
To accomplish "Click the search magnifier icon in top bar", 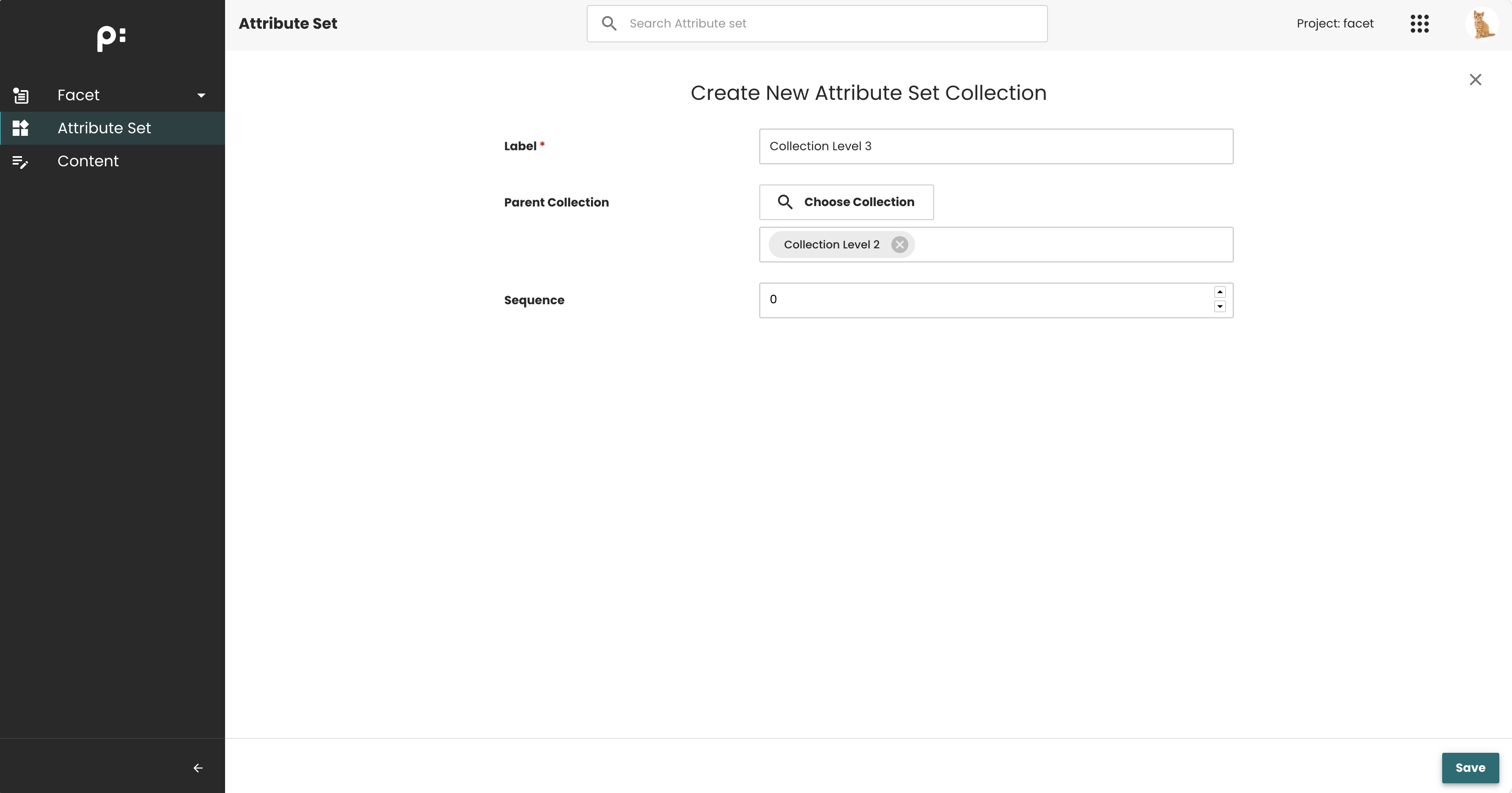I will tap(609, 23).
